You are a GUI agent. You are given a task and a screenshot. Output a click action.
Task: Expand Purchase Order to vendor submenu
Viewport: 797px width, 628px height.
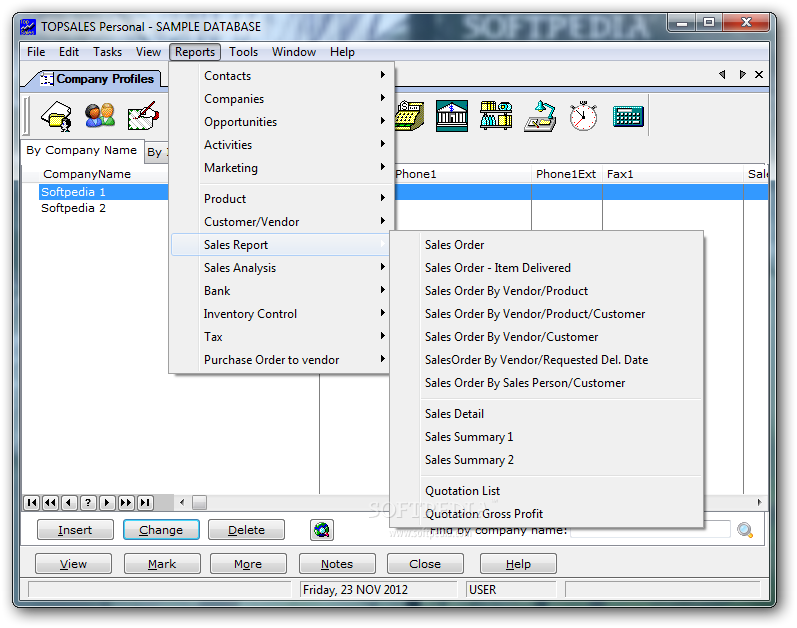tap(282, 360)
